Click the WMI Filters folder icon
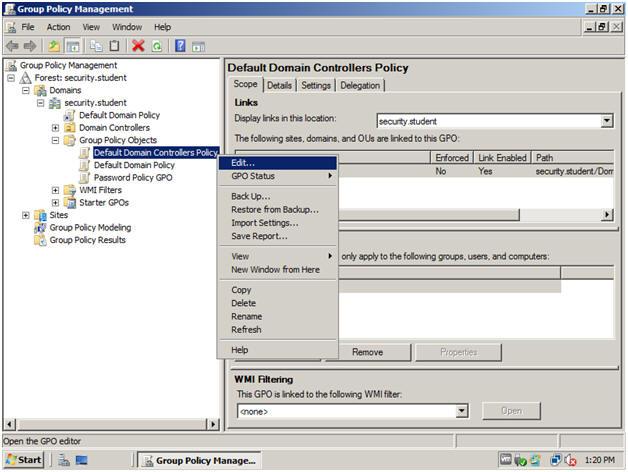Viewport: 628px width, 472px height. coord(70,190)
